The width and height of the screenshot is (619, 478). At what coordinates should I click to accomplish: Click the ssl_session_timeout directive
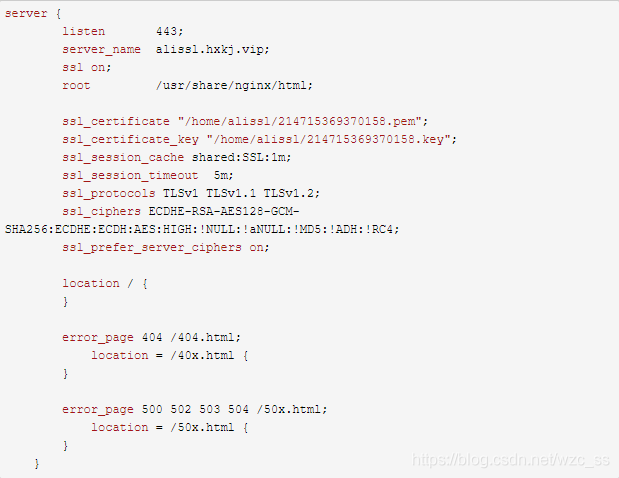pos(130,175)
